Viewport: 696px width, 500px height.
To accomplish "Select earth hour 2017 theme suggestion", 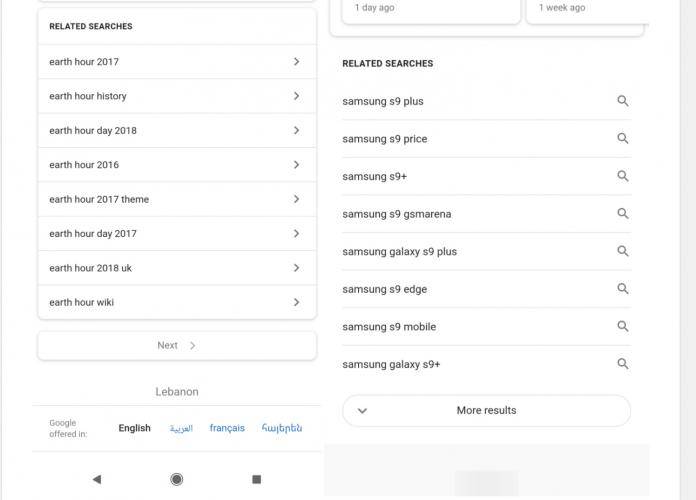I will [x=177, y=199].
